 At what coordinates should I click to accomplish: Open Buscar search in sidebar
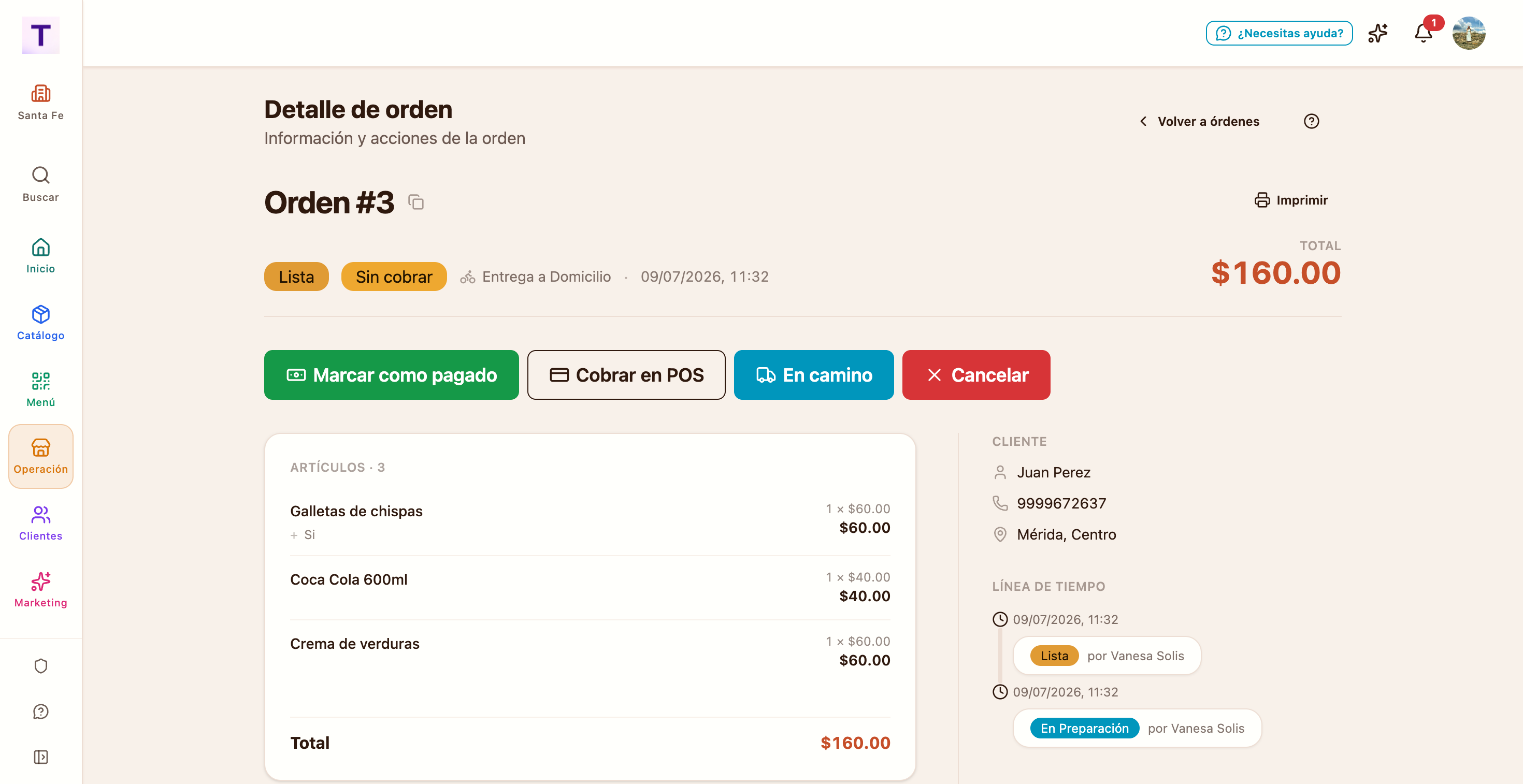pyautogui.click(x=40, y=184)
